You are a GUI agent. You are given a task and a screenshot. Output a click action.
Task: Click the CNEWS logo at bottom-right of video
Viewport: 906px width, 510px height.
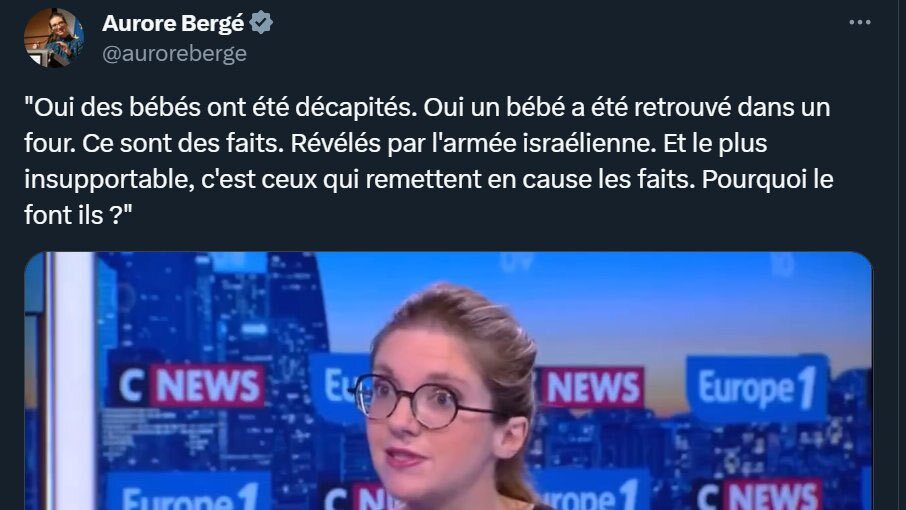758,496
